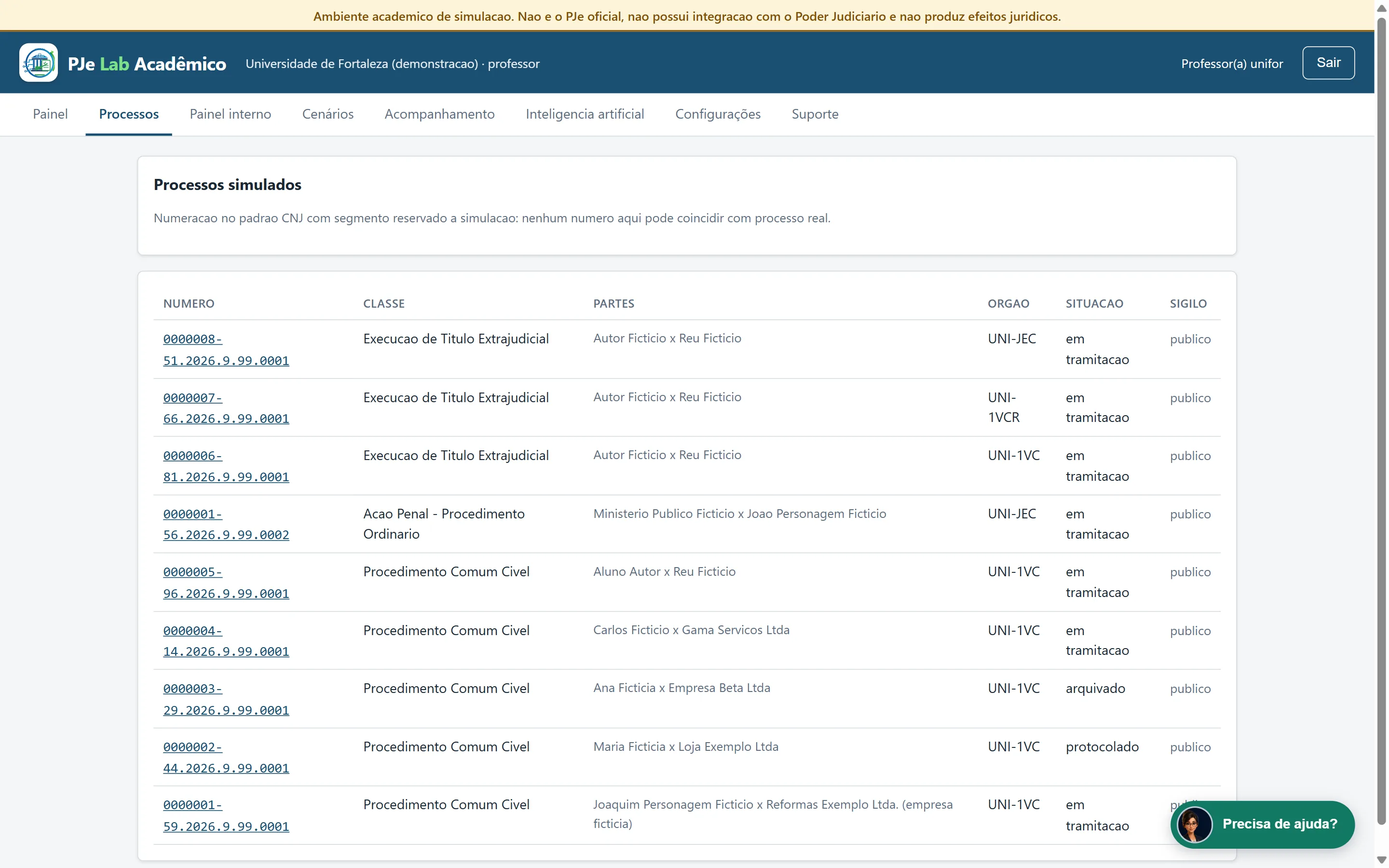Click the PJe Lab Acadêmico logo icon
The height and width of the screenshot is (868, 1389).
39,63
